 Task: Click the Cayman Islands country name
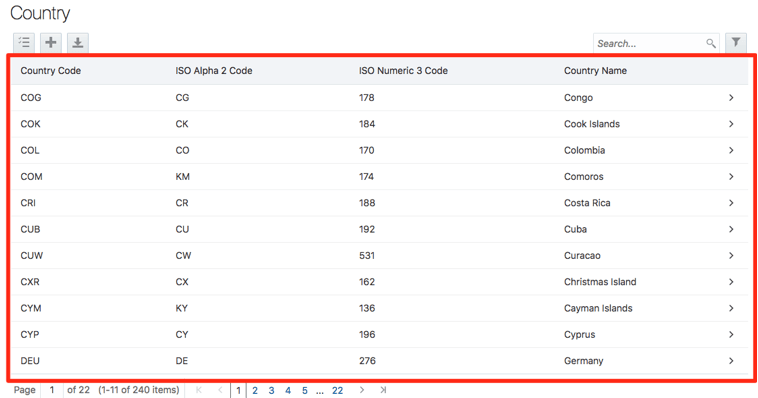click(x=598, y=308)
